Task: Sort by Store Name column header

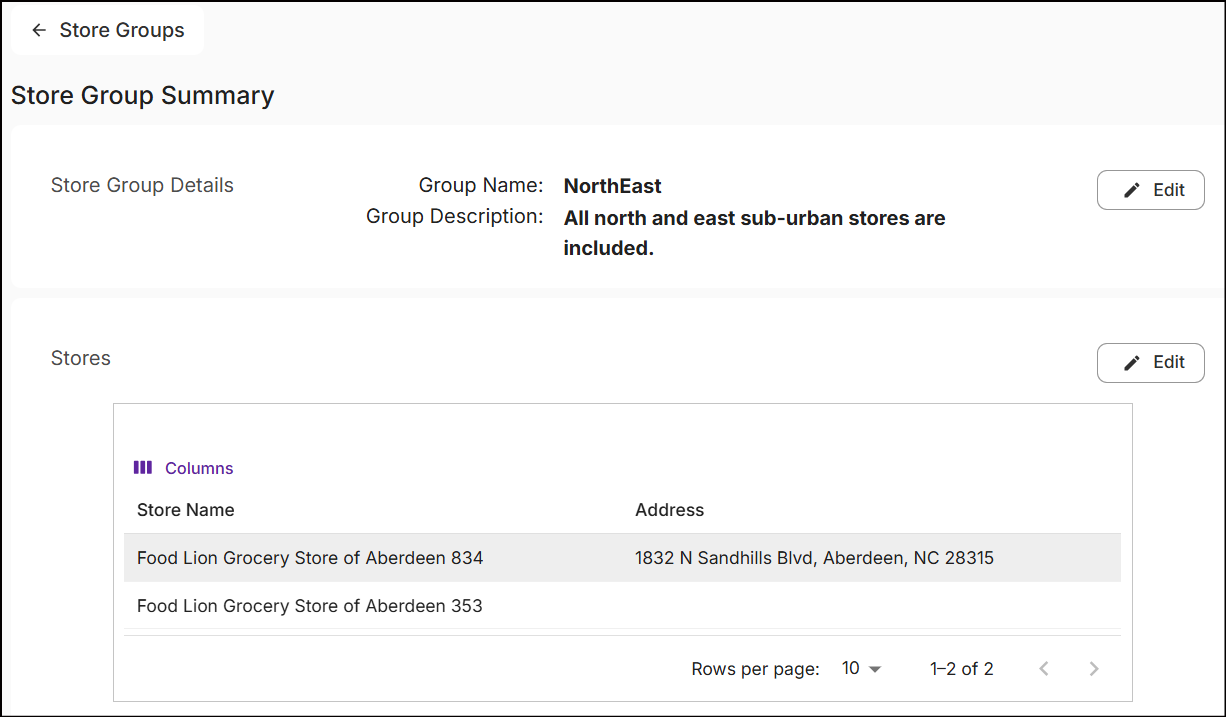Action: click(186, 510)
